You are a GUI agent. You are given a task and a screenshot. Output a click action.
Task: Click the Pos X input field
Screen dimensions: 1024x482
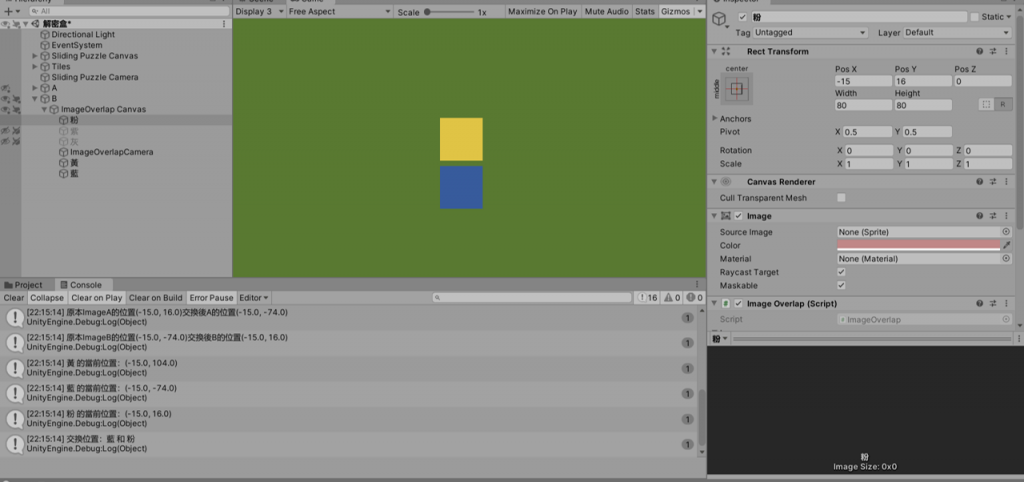[863, 82]
